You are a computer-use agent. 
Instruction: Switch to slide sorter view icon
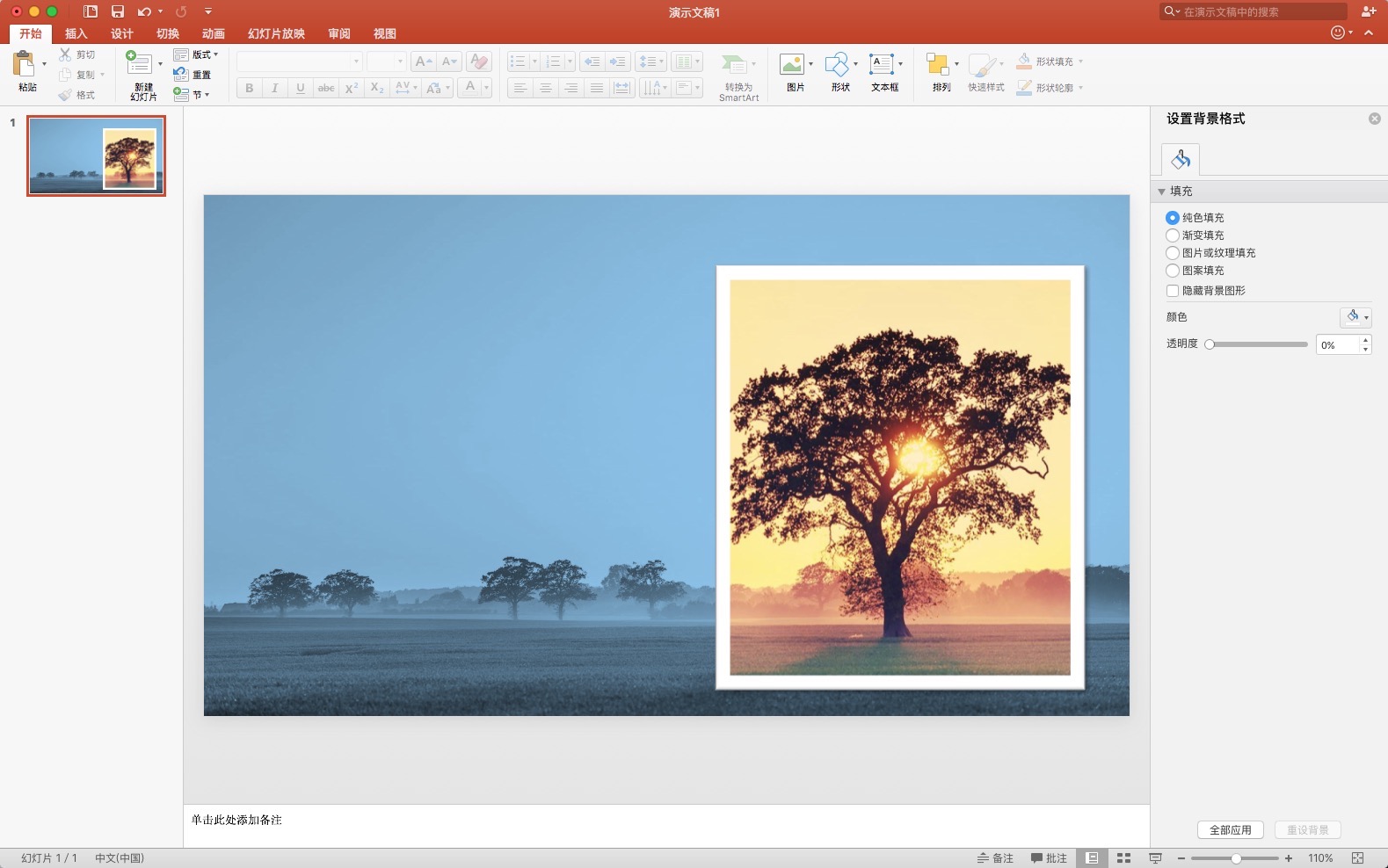1123,858
